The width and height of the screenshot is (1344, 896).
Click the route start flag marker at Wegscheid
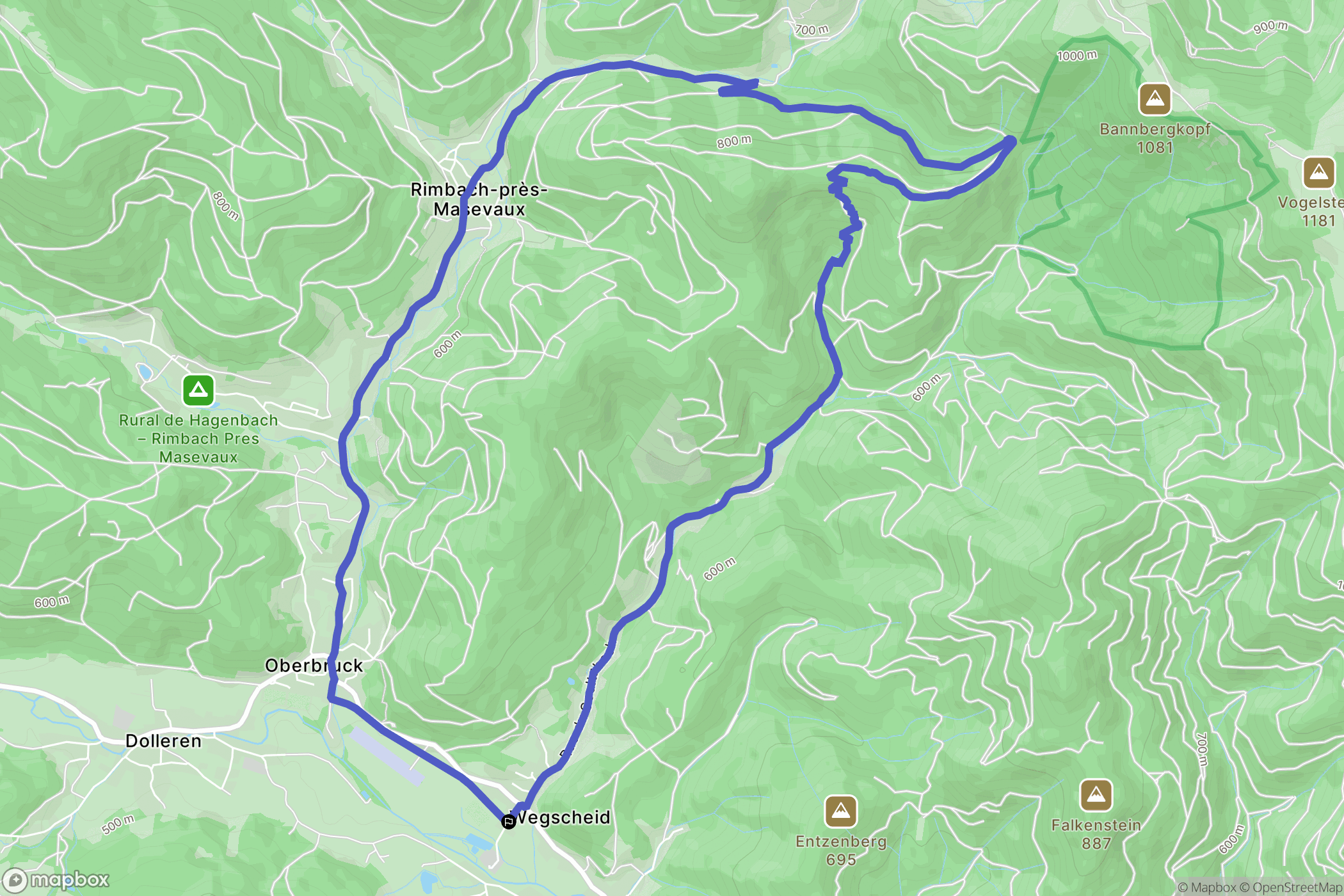(509, 822)
